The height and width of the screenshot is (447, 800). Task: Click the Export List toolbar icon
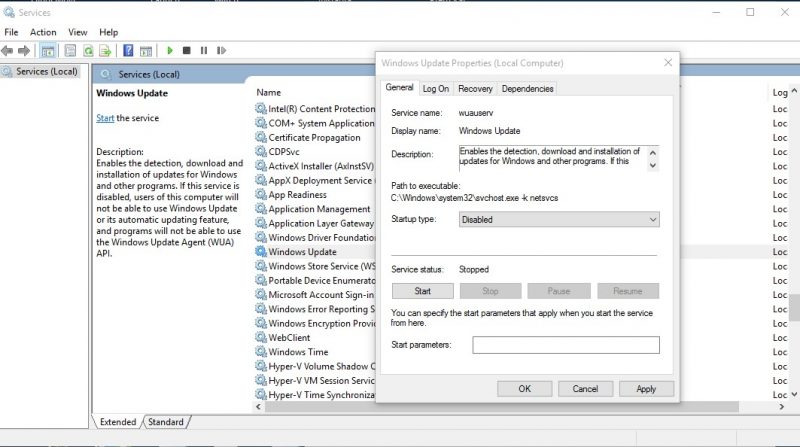click(x=105, y=51)
